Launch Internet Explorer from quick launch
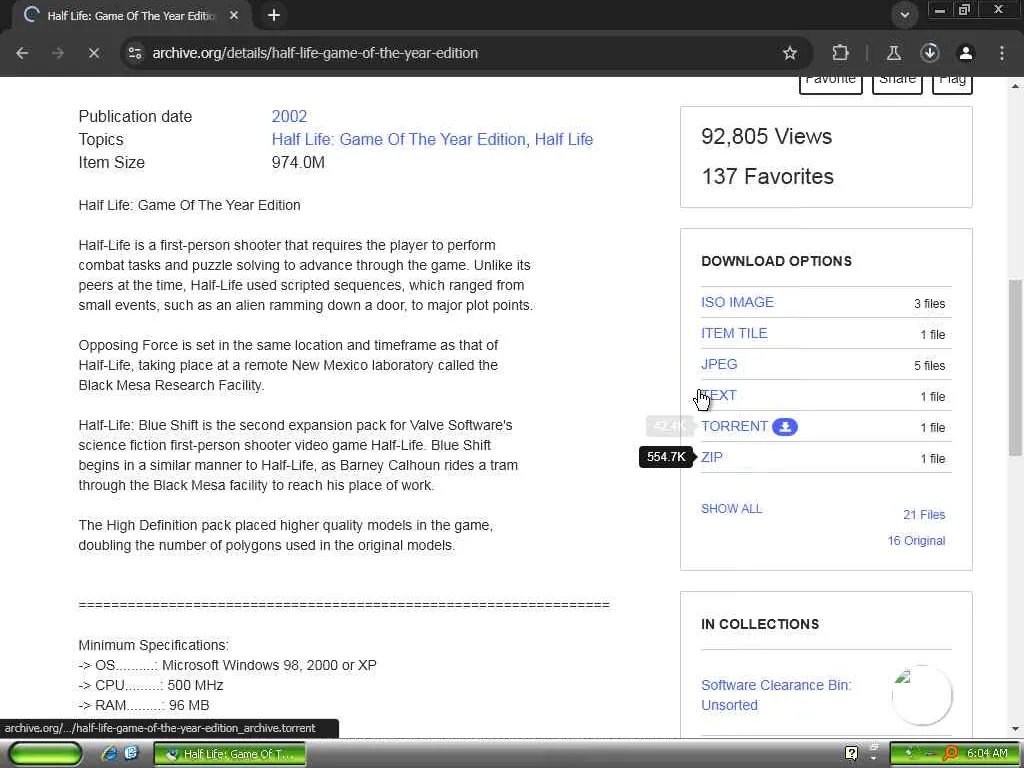The width and height of the screenshot is (1024, 768). [x=109, y=754]
